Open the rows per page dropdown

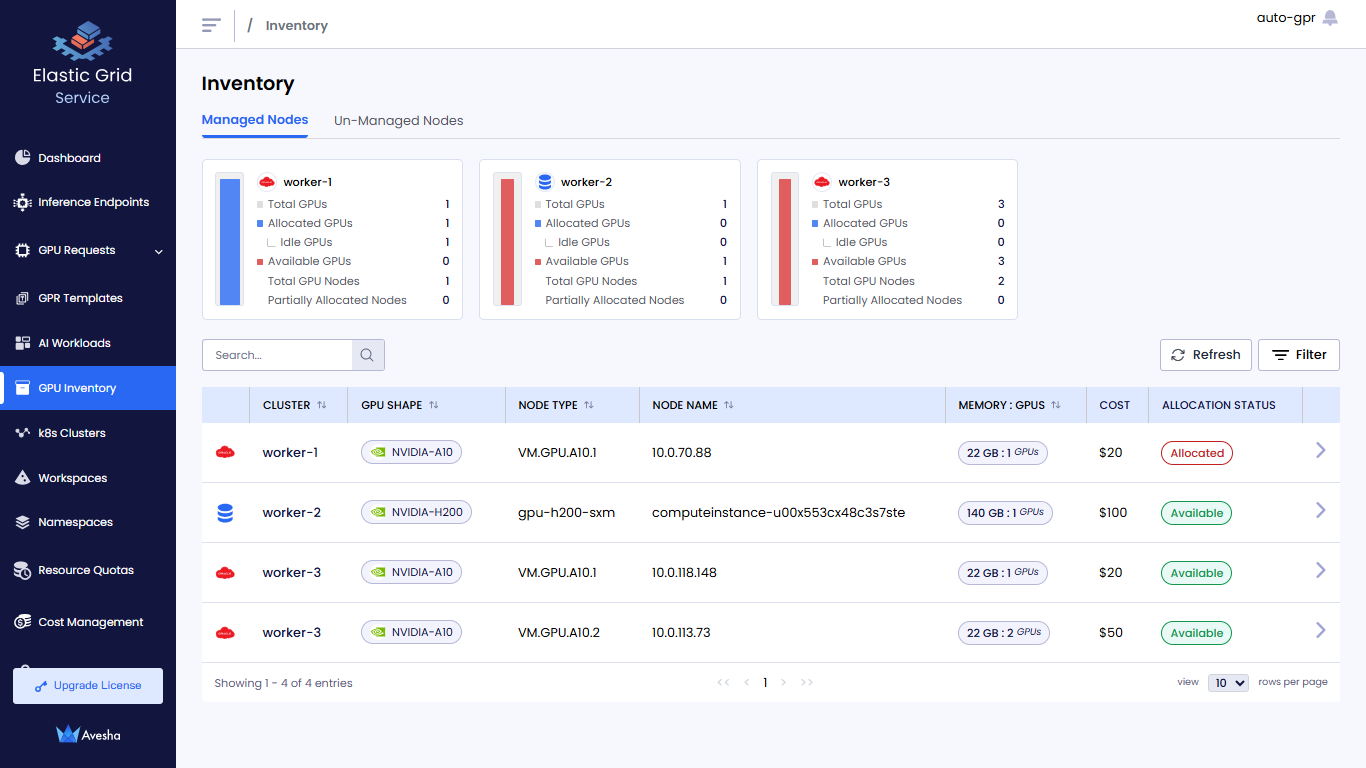tap(1228, 683)
